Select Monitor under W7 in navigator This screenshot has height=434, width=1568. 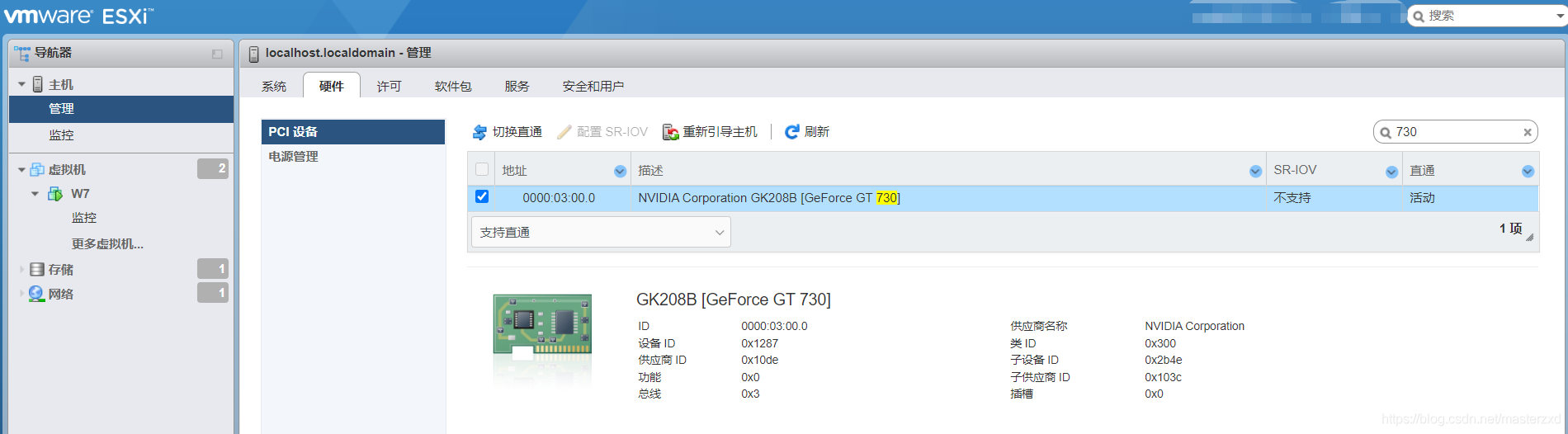coord(84,218)
